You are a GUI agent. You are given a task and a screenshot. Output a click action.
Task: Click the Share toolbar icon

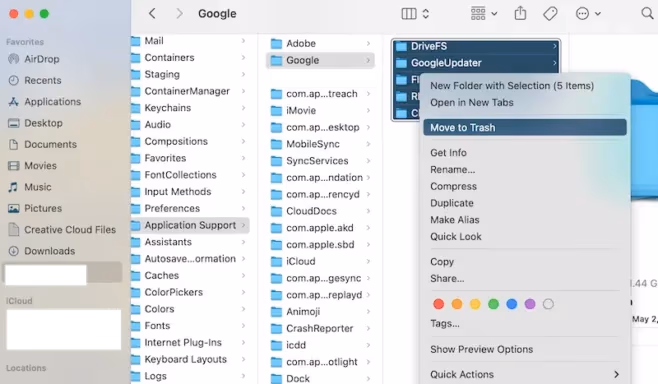[x=520, y=13]
